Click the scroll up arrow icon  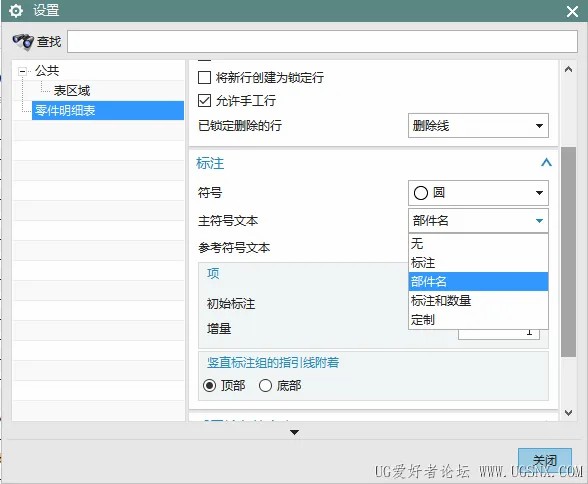[568, 69]
